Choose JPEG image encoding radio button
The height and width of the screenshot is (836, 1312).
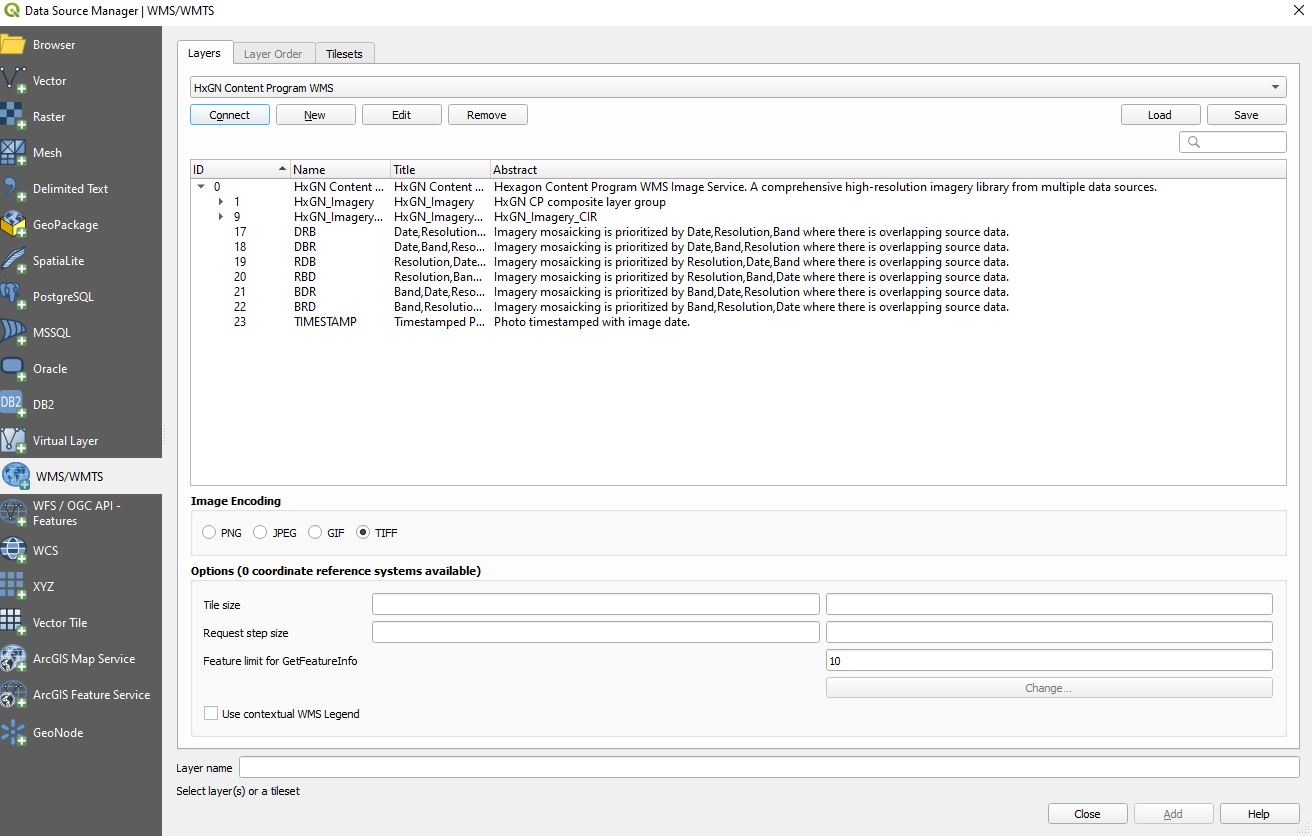[x=260, y=533]
